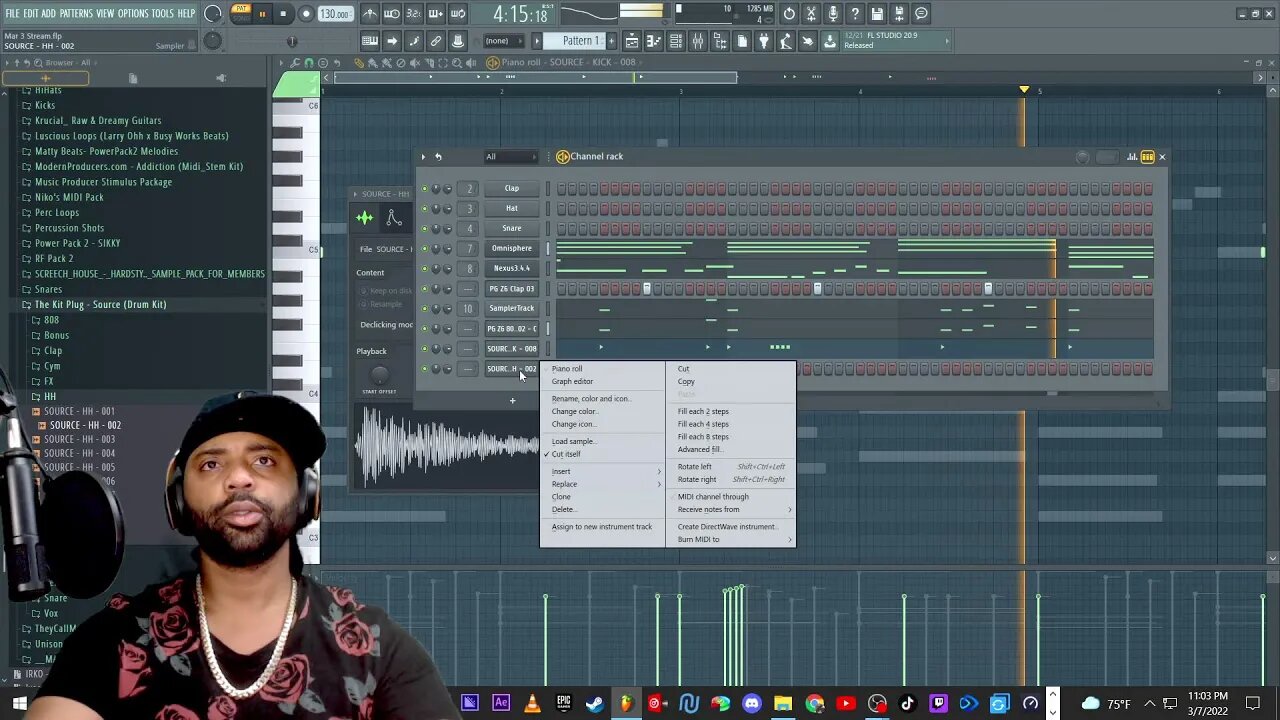
Task: Open the plugin picker plug icon
Action: [x=764, y=41]
